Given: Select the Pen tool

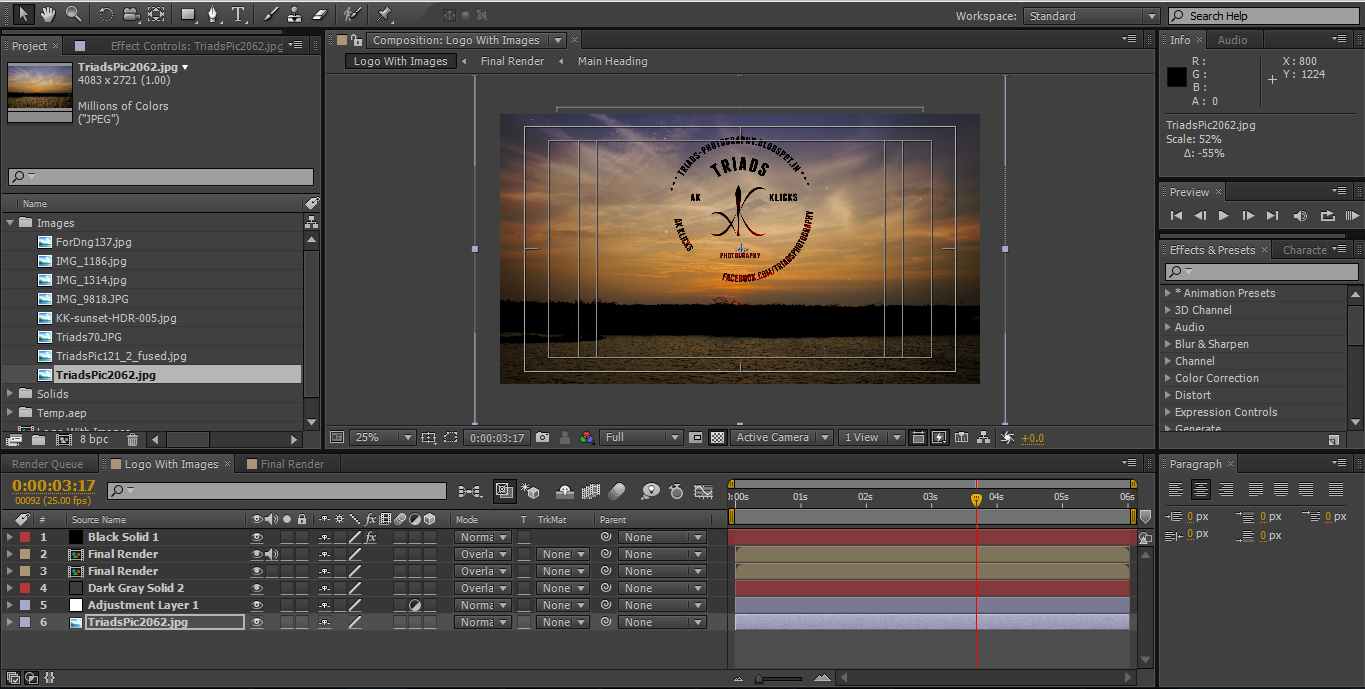Looking at the screenshot, I should [x=212, y=14].
